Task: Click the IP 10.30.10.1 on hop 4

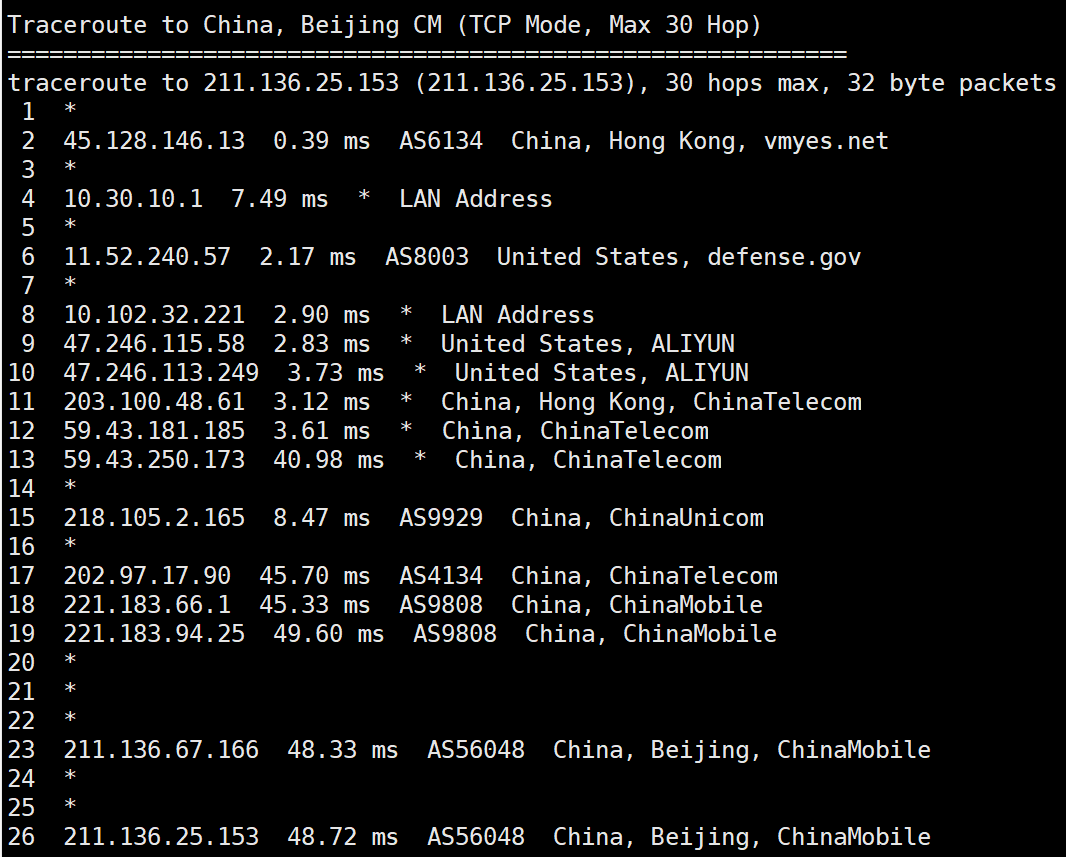Action: (133, 198)
